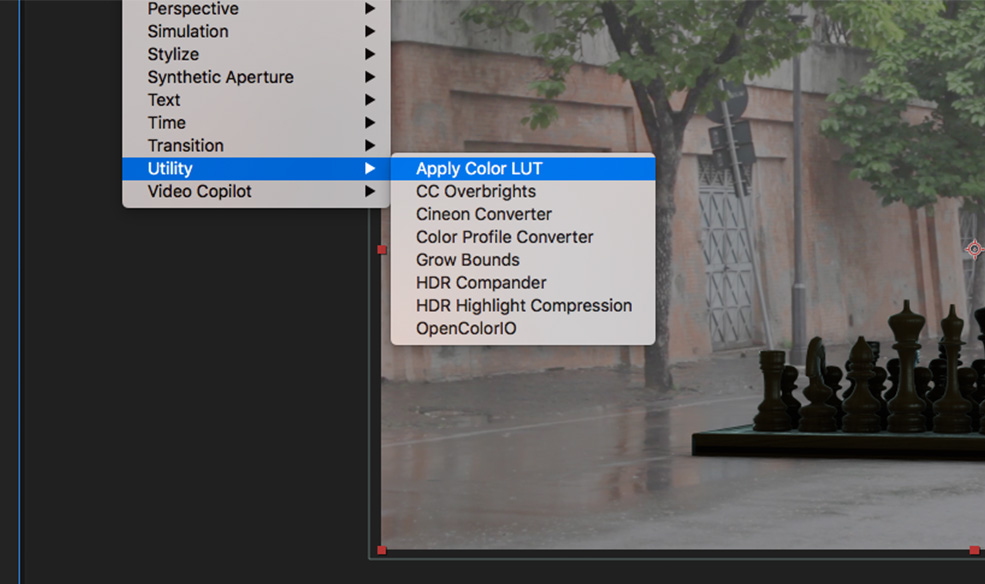Choose HDR Highlight Compression effect
Viewport: 985px width, 584px height.
523,305
